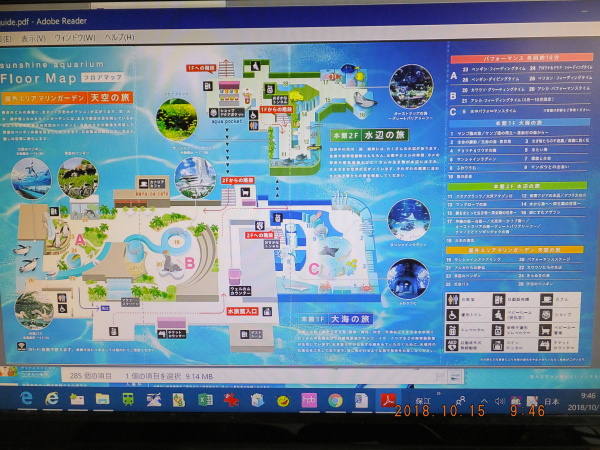Click the 天空の旅 orange heading
The width and height of the screenshot is (600, 450).
click(110, 98)
